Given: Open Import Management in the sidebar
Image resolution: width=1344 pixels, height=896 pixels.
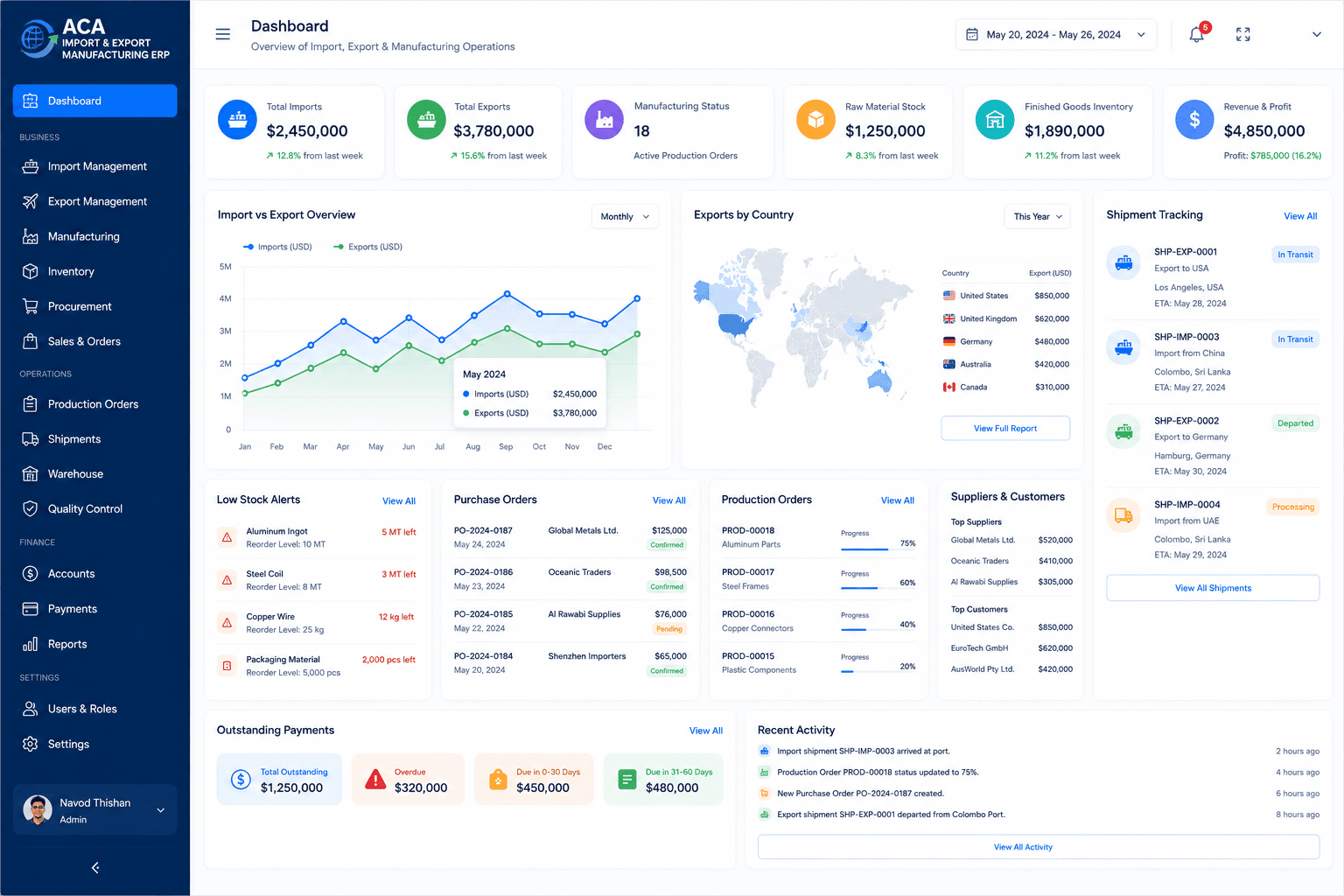Looking at the screenshot, I should tap(95, 166).
